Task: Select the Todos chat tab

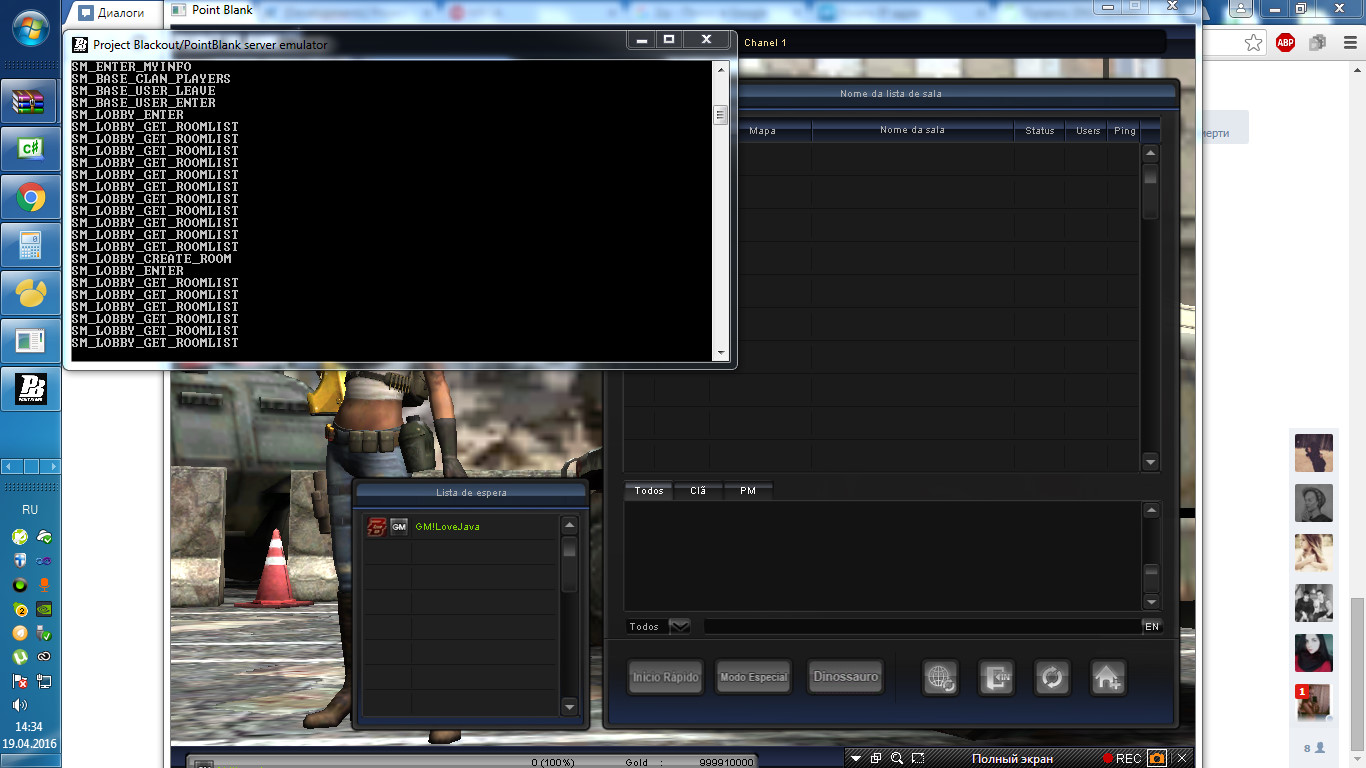Action: [x=649, y=491]
